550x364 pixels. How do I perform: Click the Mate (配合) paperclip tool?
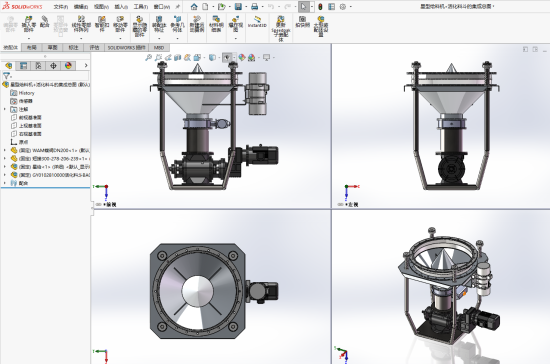click(x=45, y=21)
